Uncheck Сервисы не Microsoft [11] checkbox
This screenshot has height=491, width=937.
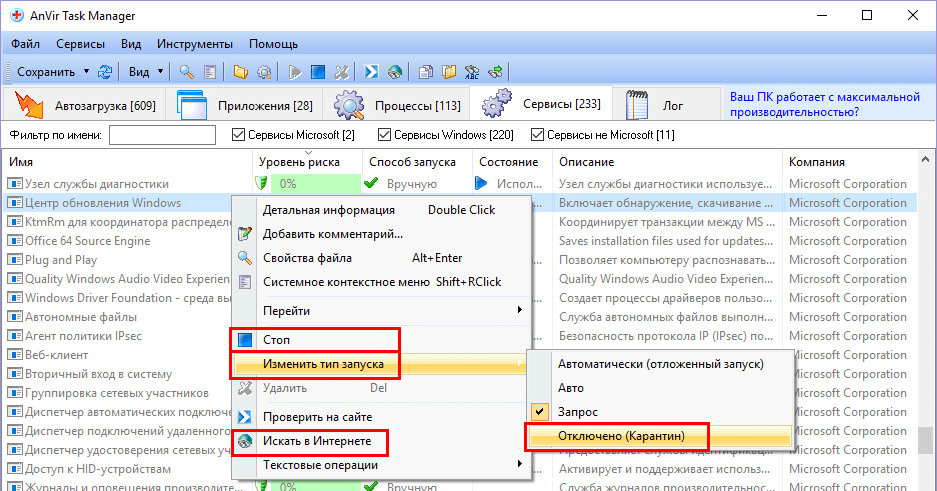(537, 135)
